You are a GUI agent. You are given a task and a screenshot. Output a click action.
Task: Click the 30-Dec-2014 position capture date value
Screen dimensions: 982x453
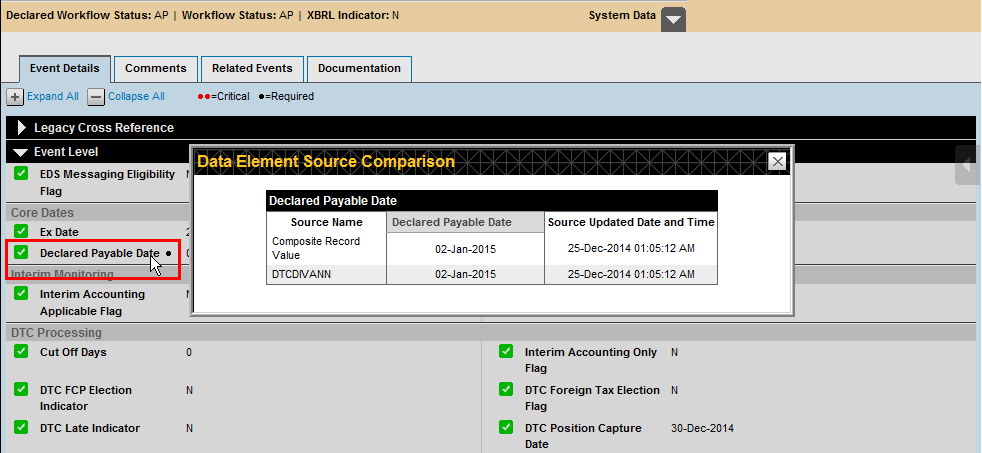(x=702, y=429)
